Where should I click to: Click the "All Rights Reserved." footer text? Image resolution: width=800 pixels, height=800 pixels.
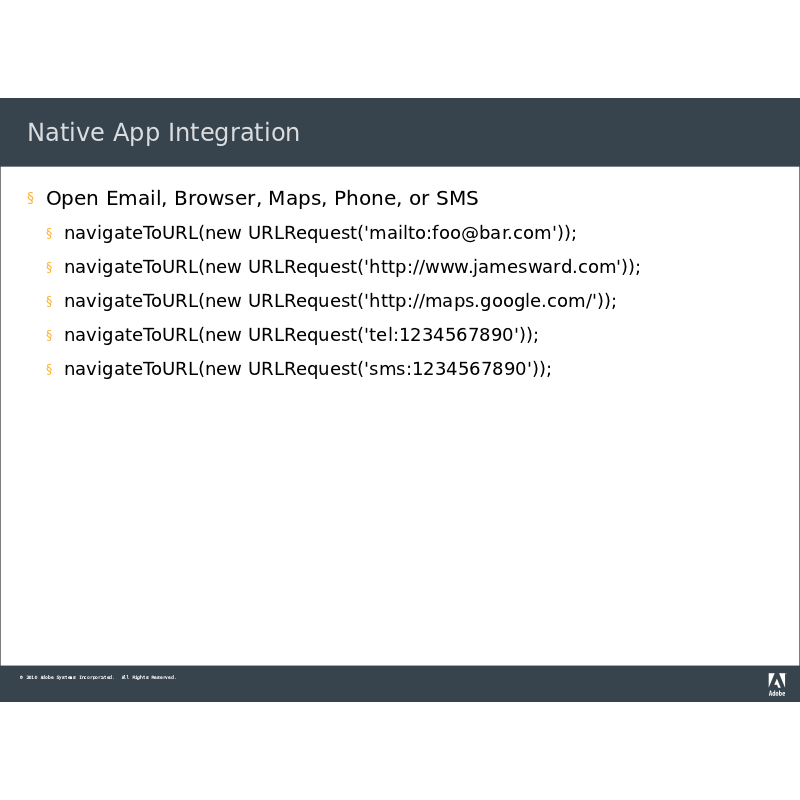coord(149,677)
